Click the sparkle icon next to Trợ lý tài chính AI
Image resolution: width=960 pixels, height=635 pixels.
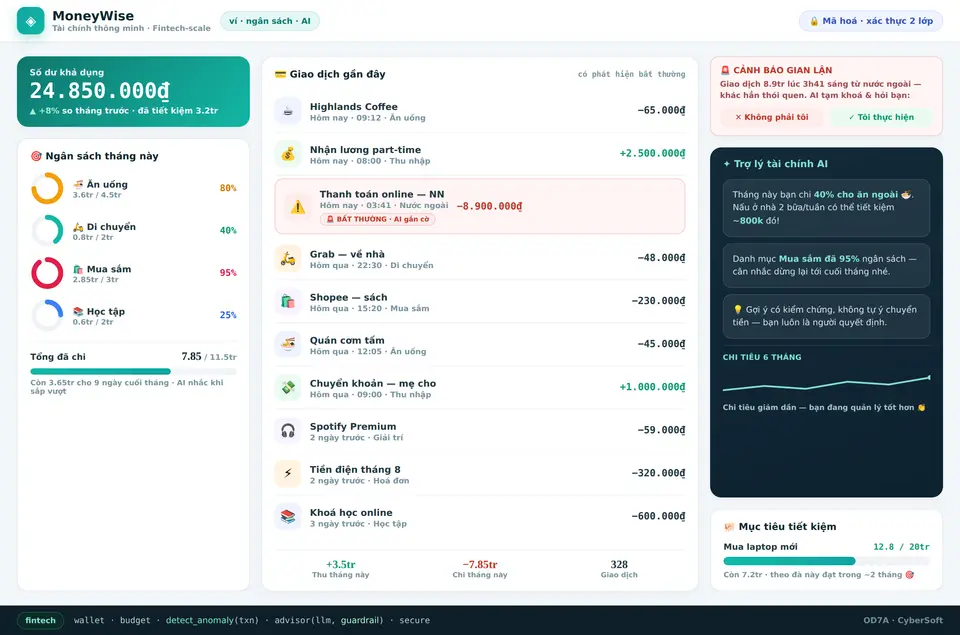point(727,164)
